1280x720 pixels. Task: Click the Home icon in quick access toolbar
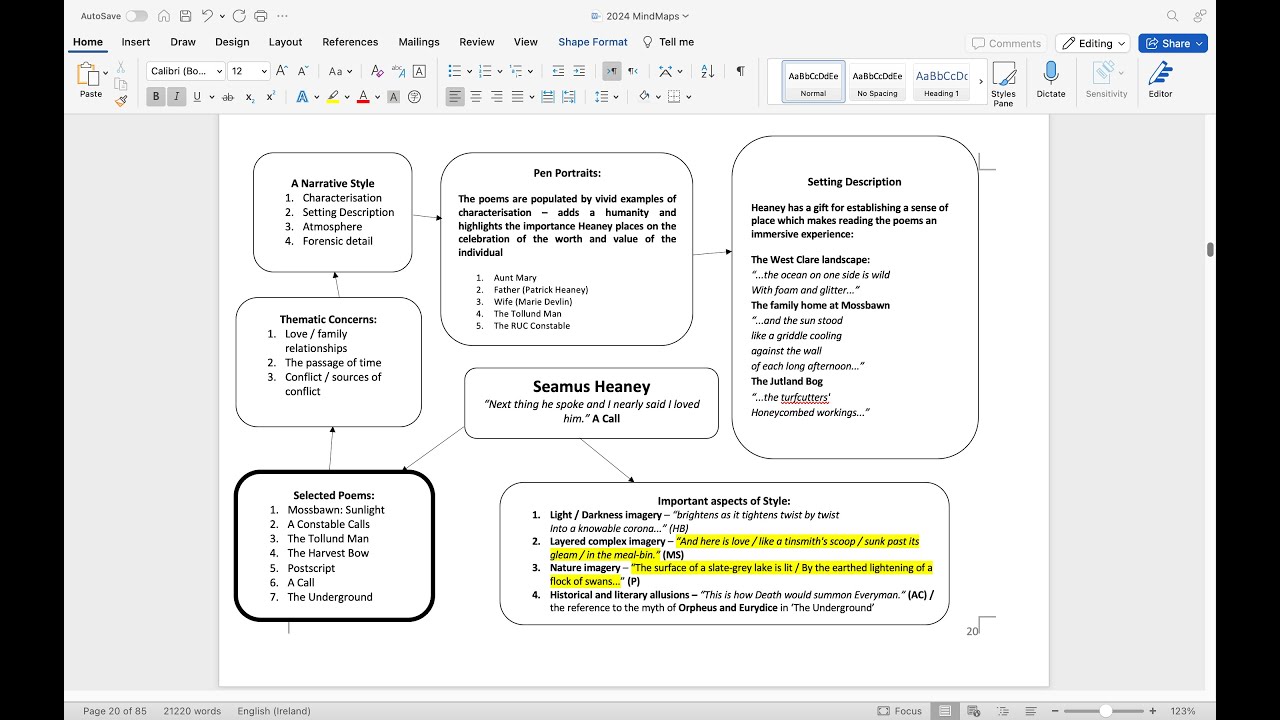164,16
